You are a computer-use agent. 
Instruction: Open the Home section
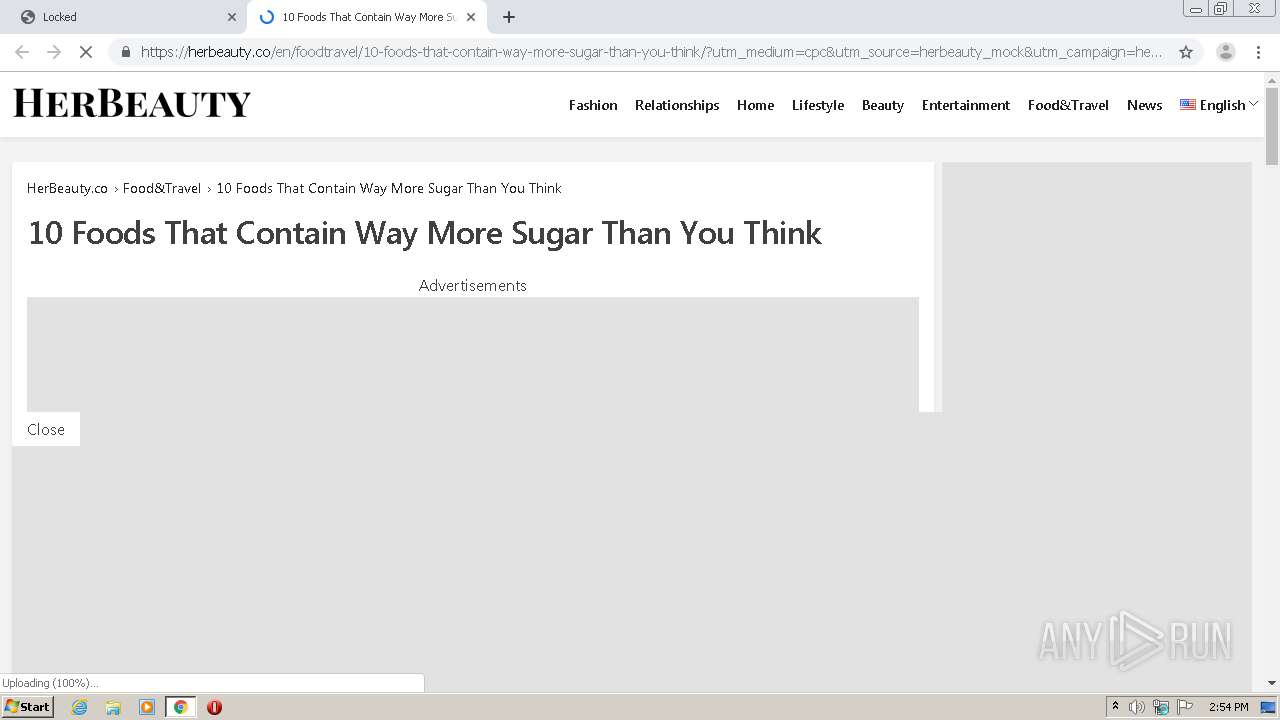coord(755,105)
